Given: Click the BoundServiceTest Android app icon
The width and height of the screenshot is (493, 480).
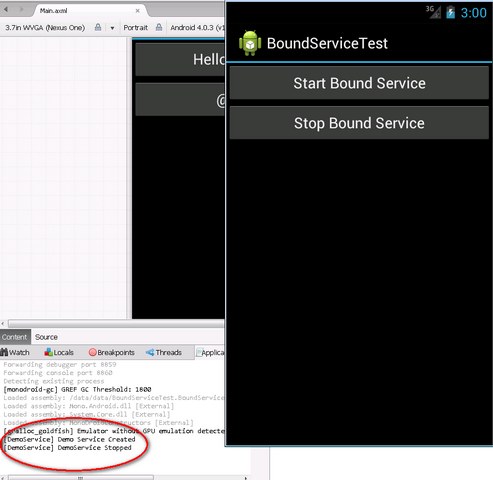Looking at the screenshot, I should click(x=250, y=43).
